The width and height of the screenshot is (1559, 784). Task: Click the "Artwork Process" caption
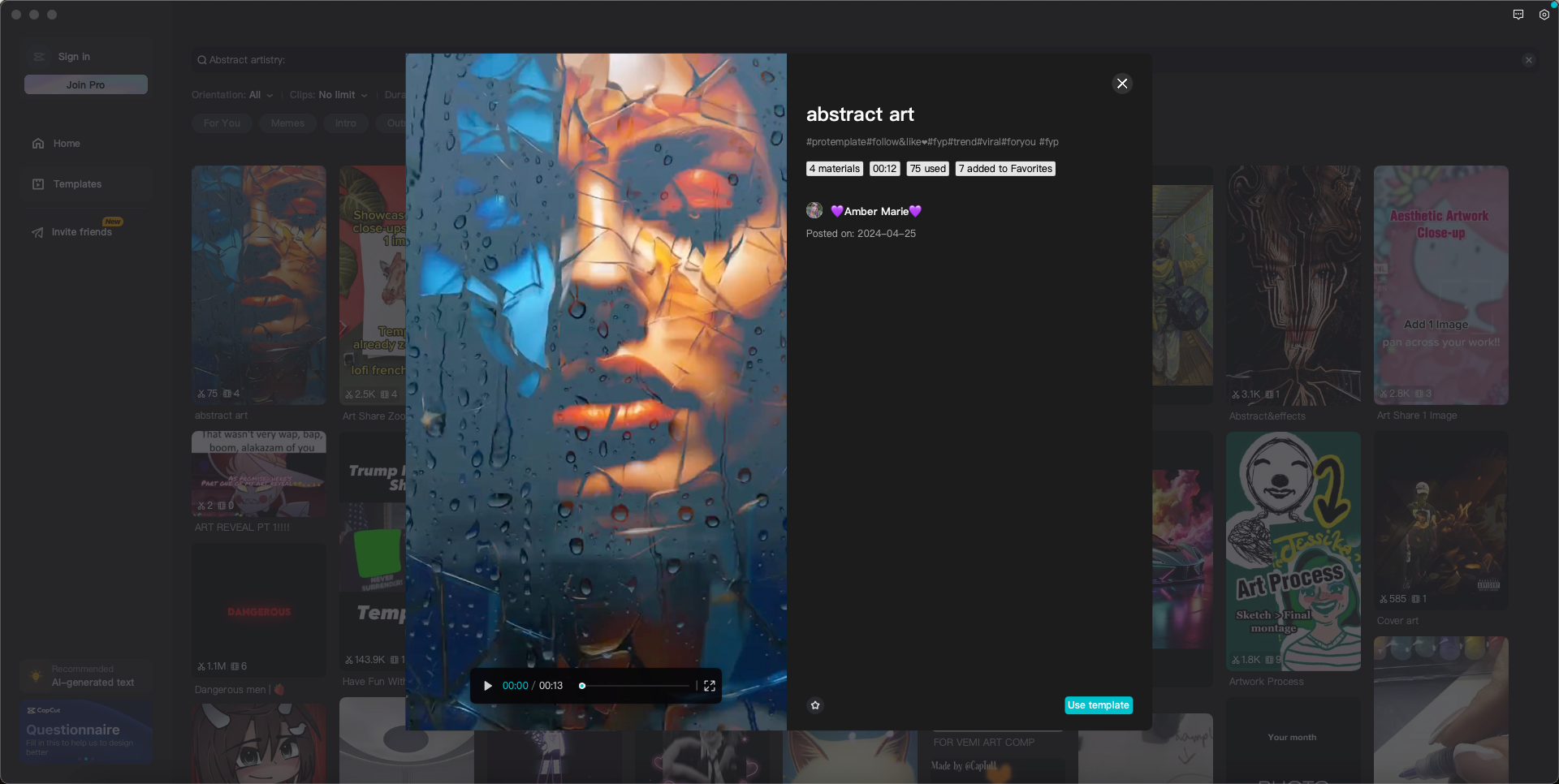coord(1267,682)
